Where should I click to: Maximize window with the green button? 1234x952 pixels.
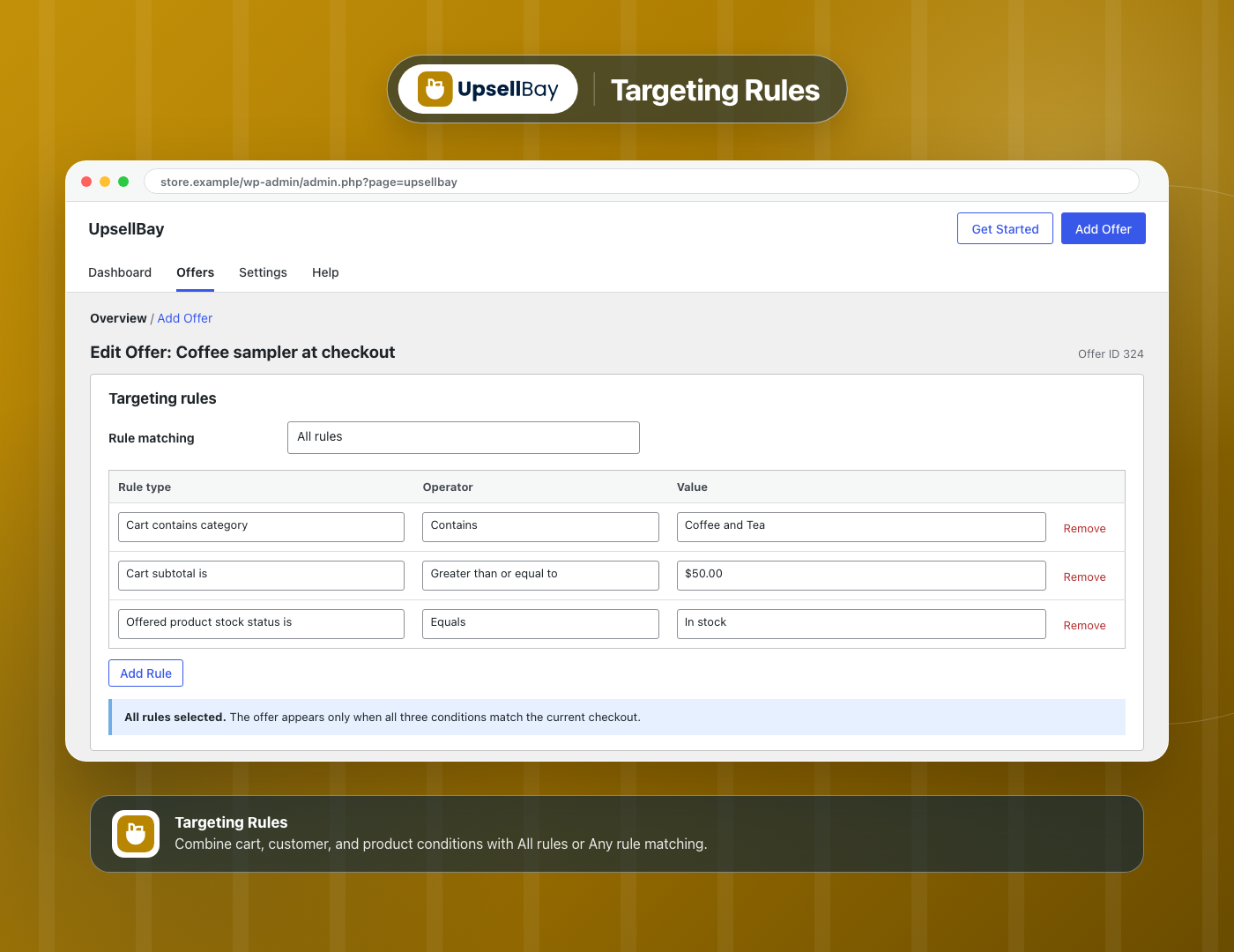[123, 182]
